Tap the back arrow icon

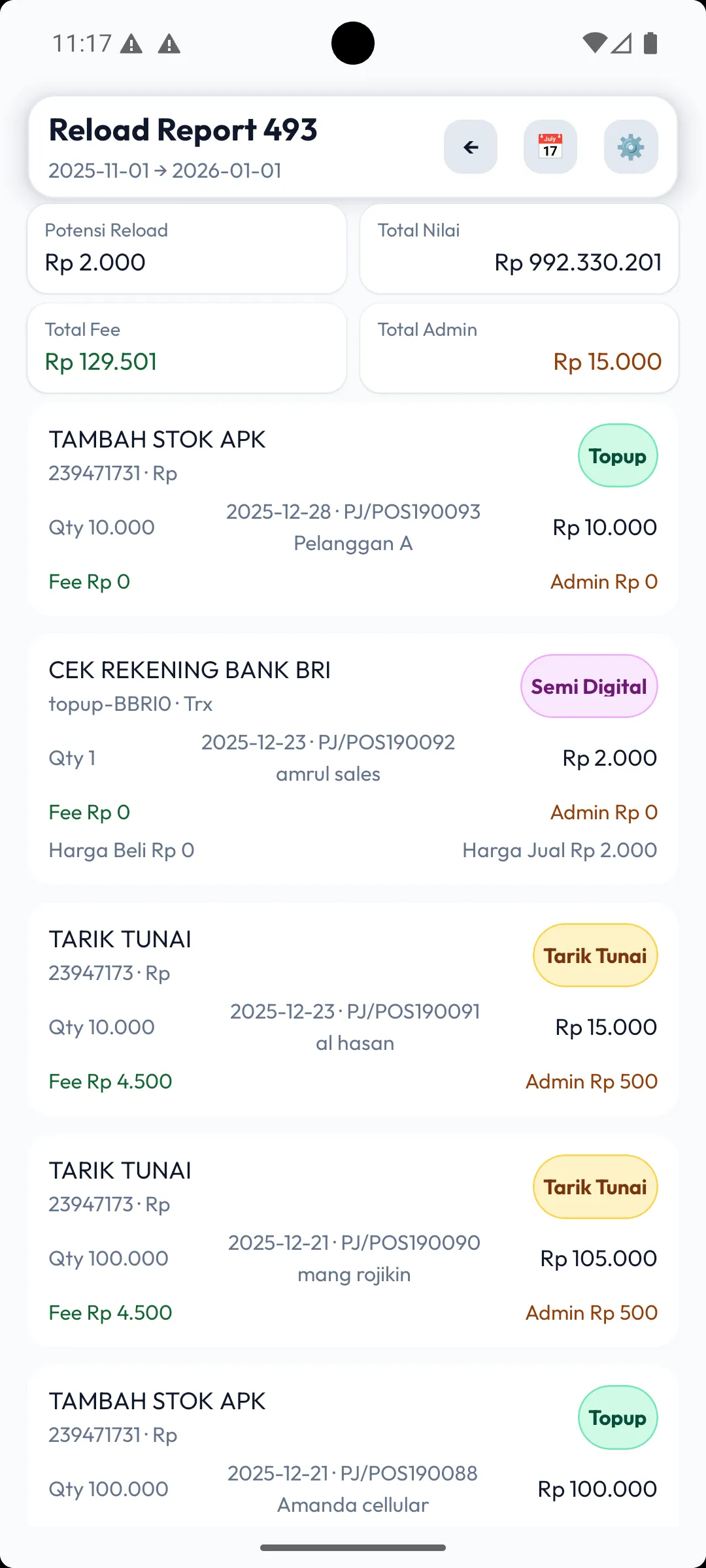(471, 147)
